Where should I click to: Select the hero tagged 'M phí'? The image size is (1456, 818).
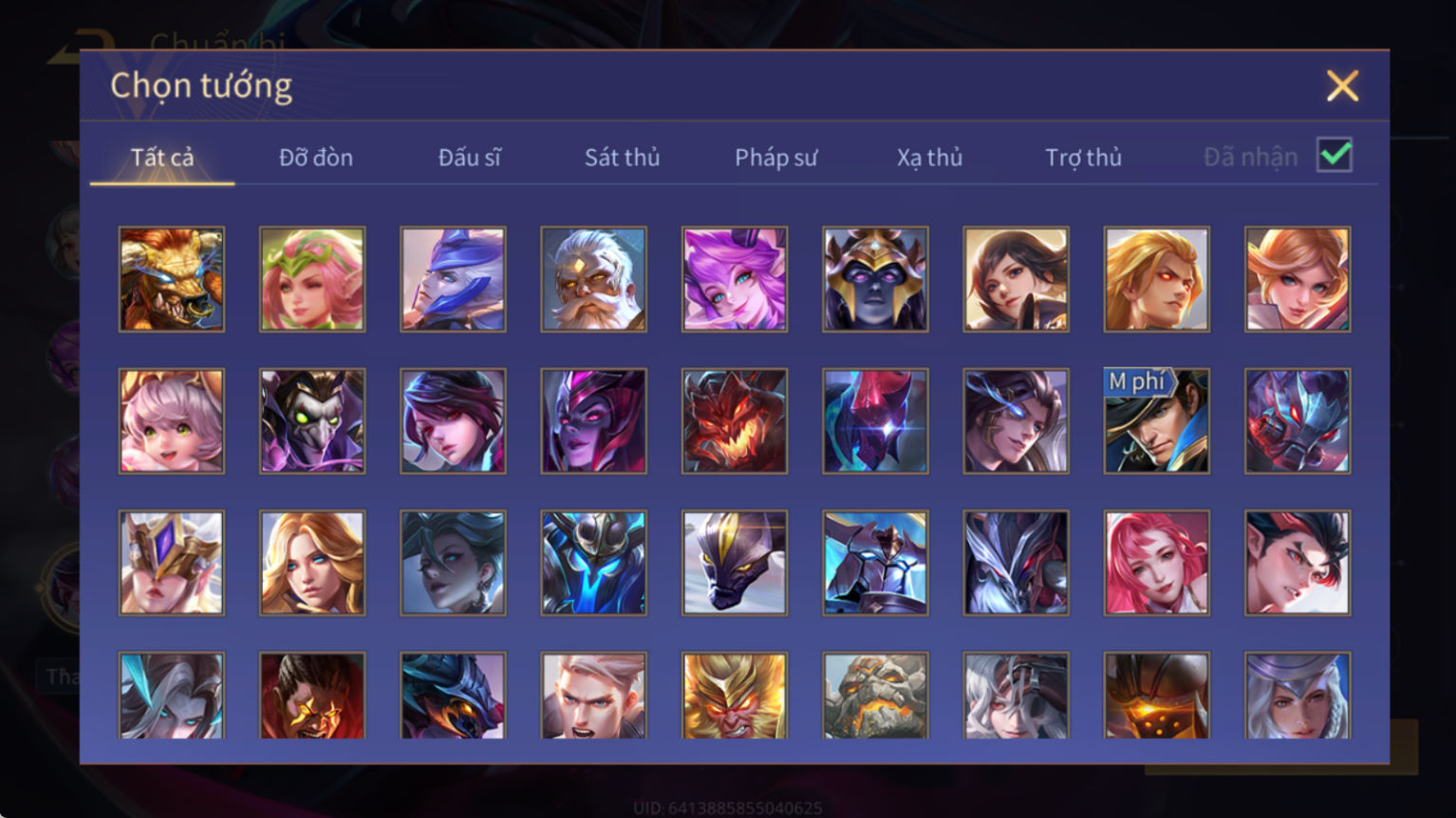point(1157,421)
